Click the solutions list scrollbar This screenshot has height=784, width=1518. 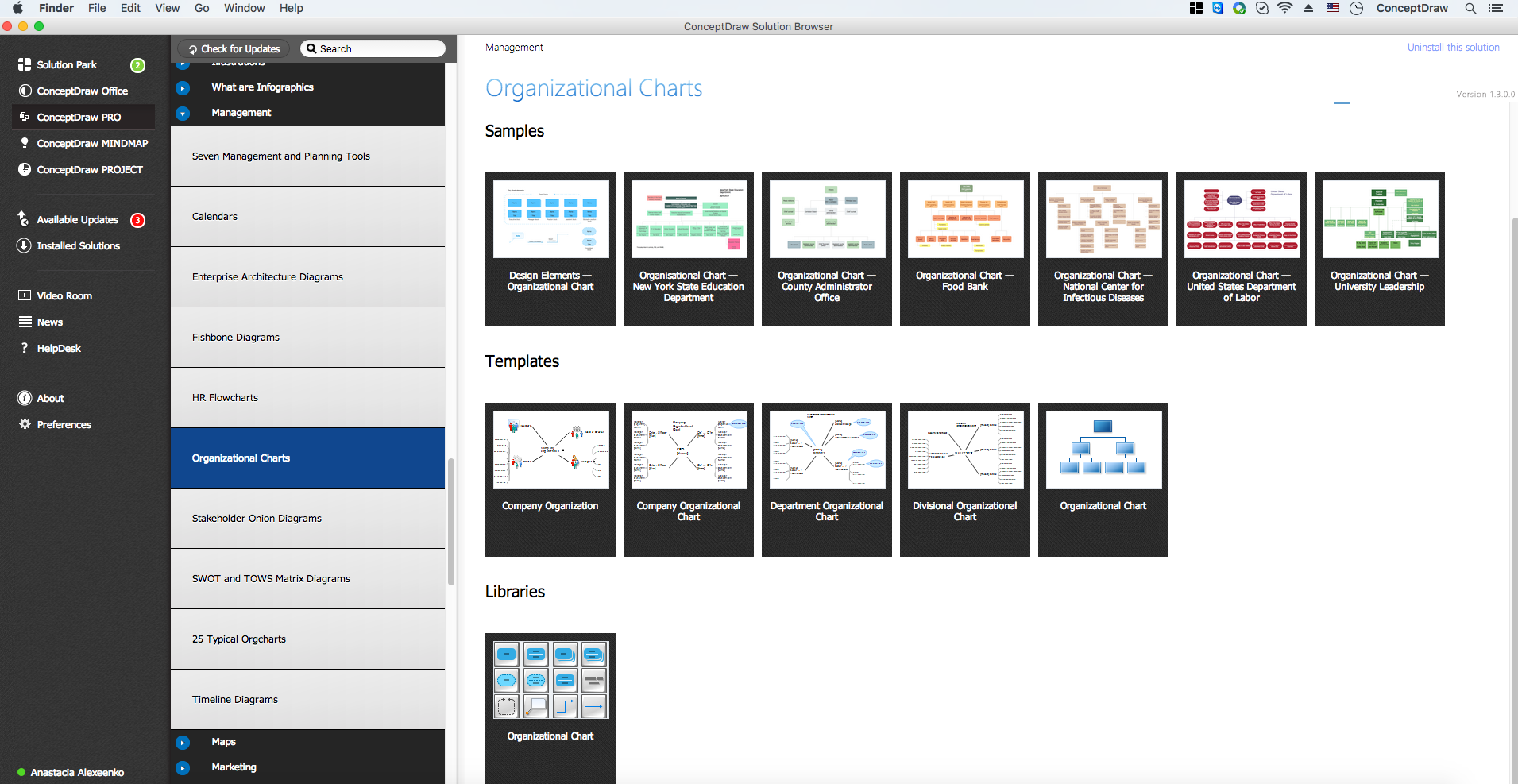[451, 521]
